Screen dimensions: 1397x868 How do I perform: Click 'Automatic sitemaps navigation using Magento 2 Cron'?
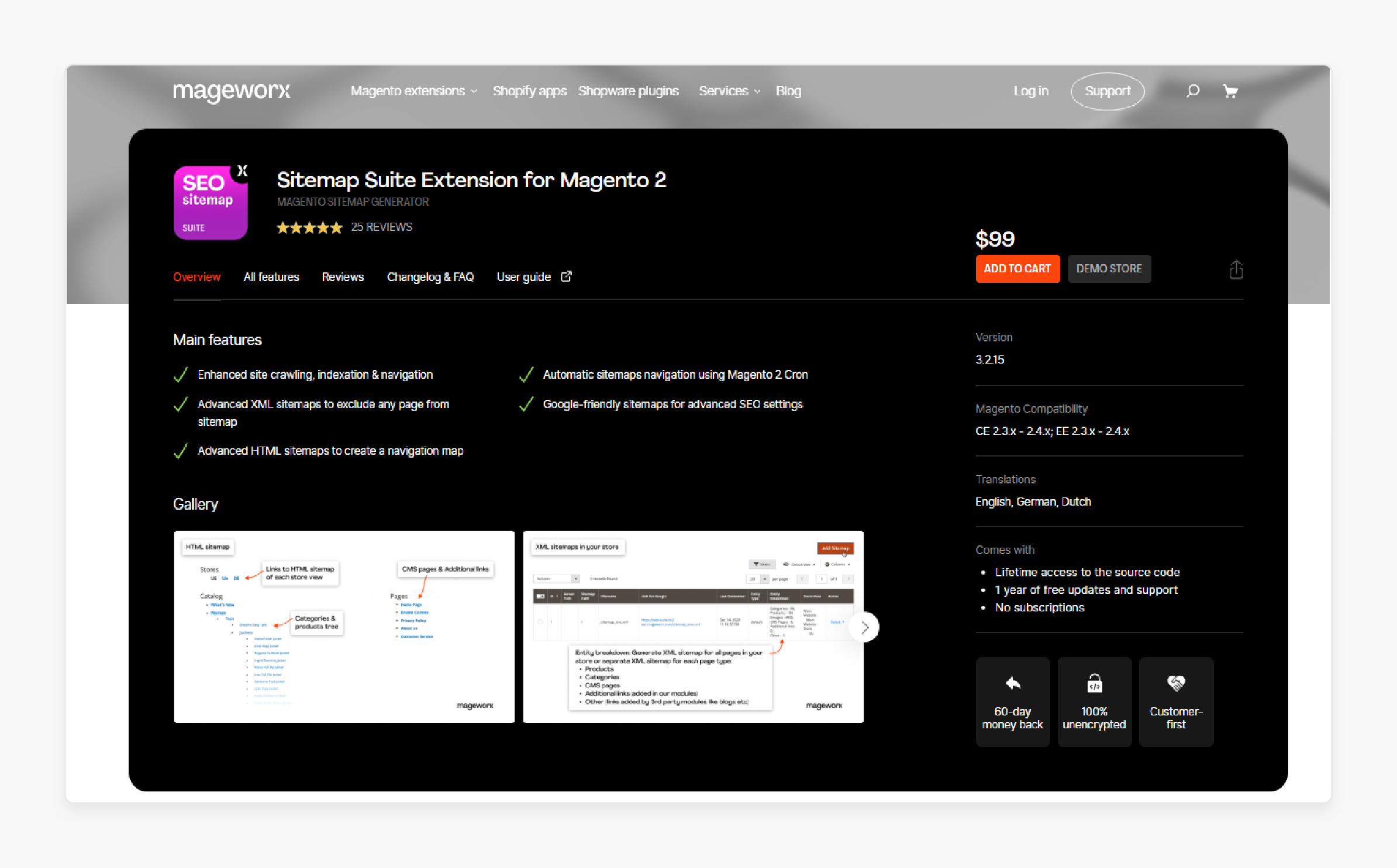click(675, 375)
